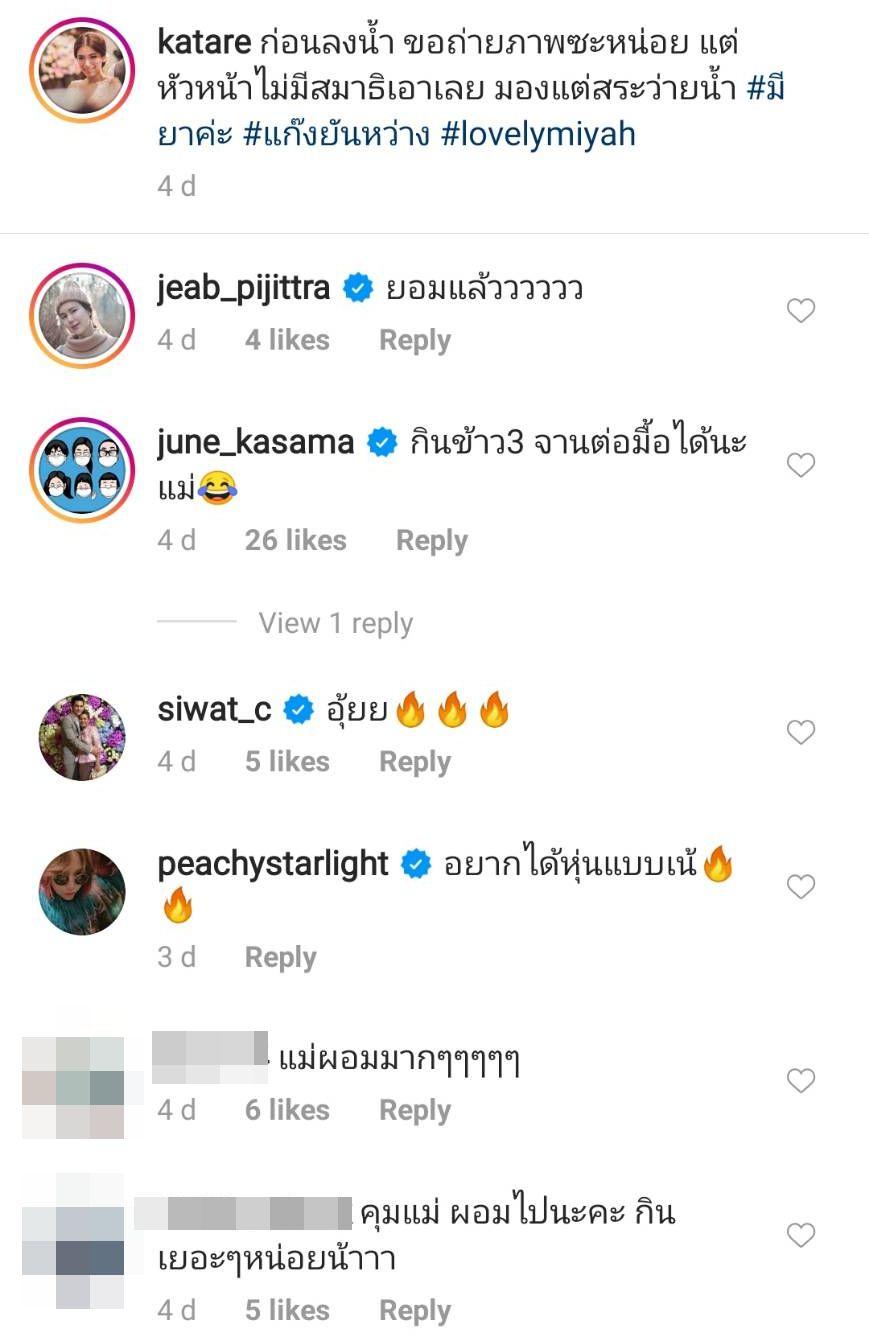Like june_kasama's comment with heart icon
Screen dimensions: 869x1339
[x=801, y=465]
